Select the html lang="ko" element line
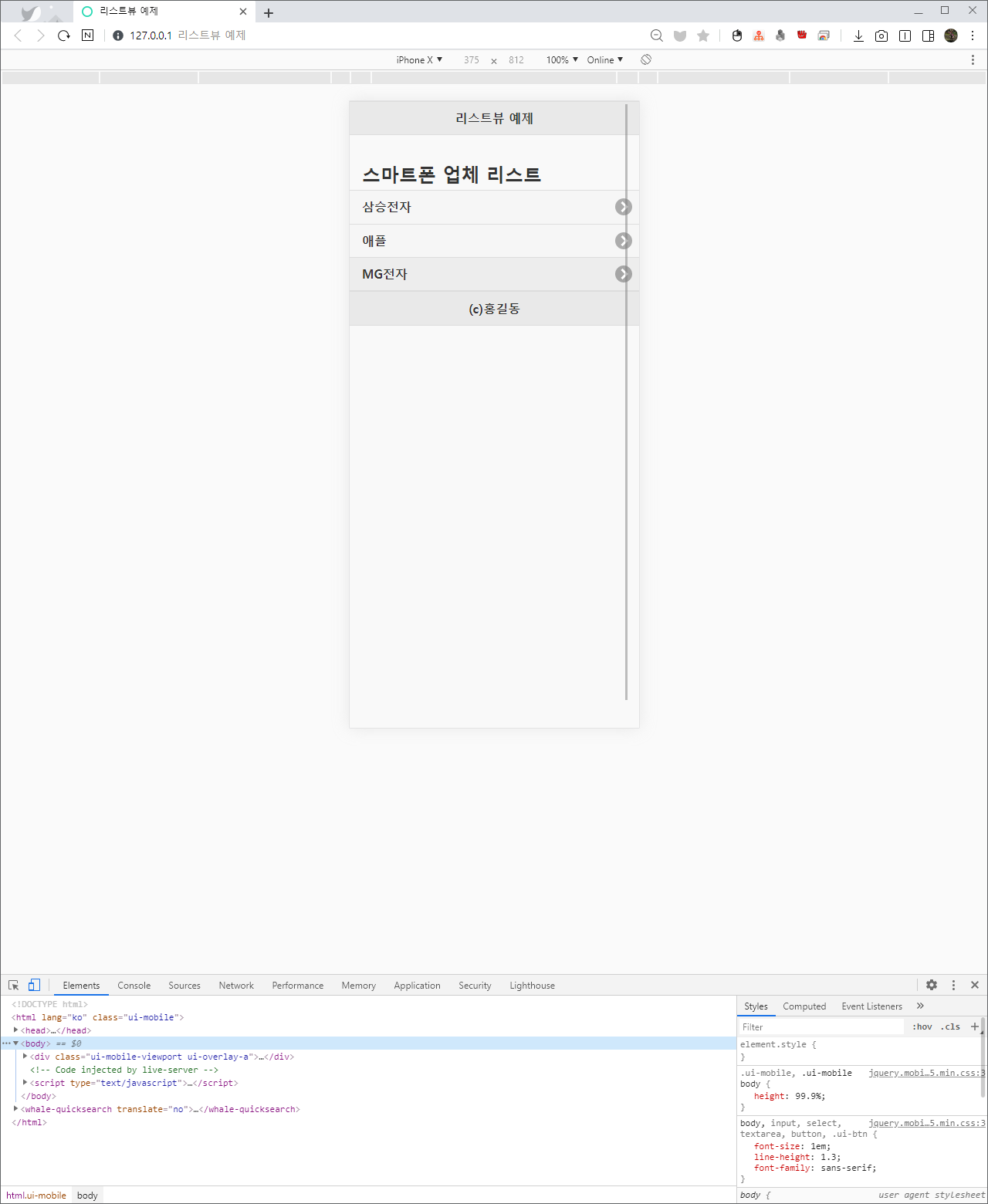Viewport: 988px width, 1204px height. (x=98, y=1017)
